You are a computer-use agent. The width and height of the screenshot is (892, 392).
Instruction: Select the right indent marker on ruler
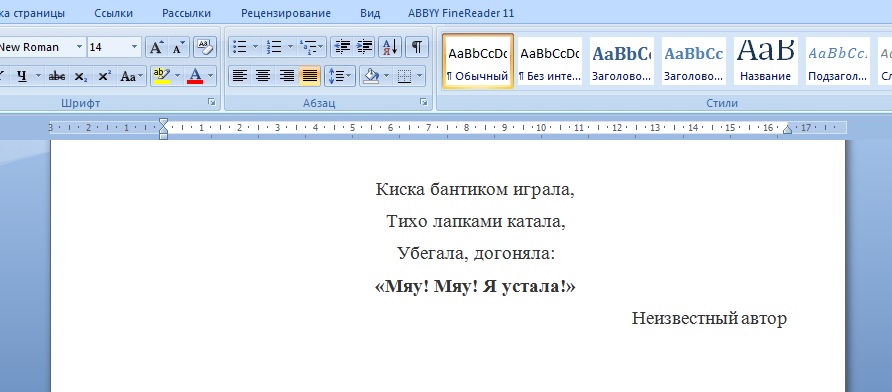click(787, 130)
